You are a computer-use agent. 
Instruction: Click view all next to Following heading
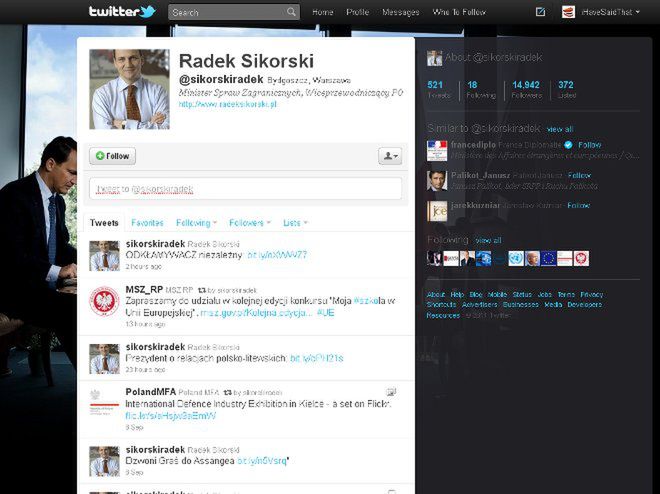coord(488,240)
